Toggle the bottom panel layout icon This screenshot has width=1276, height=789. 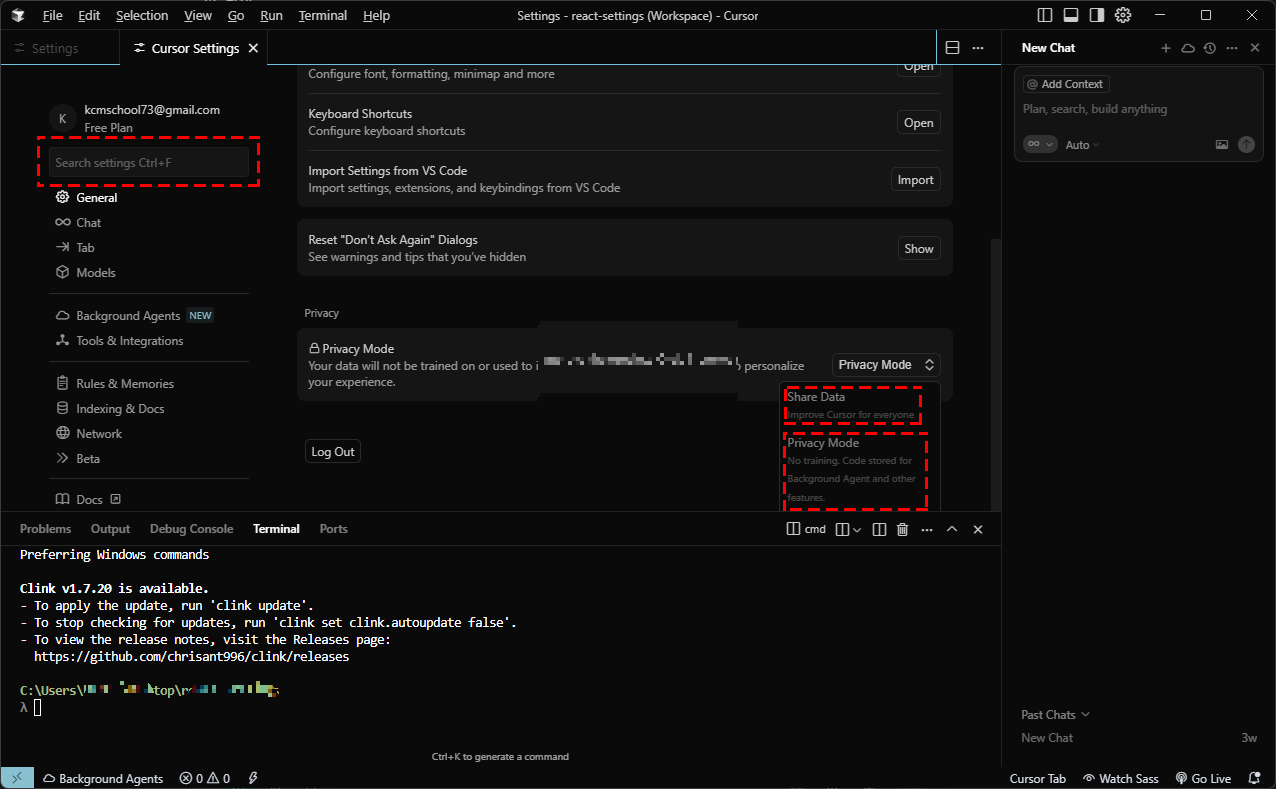point(1070,15)
